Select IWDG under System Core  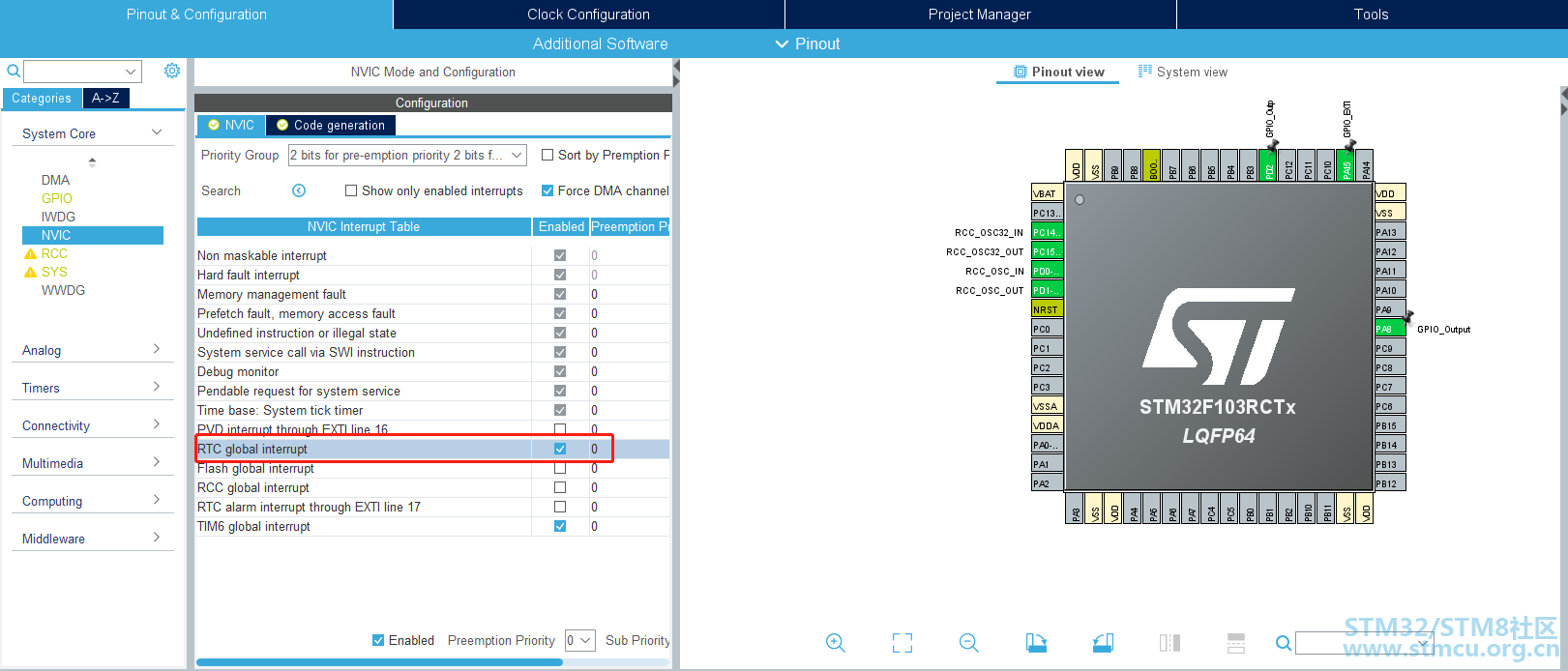click(58, 217)
